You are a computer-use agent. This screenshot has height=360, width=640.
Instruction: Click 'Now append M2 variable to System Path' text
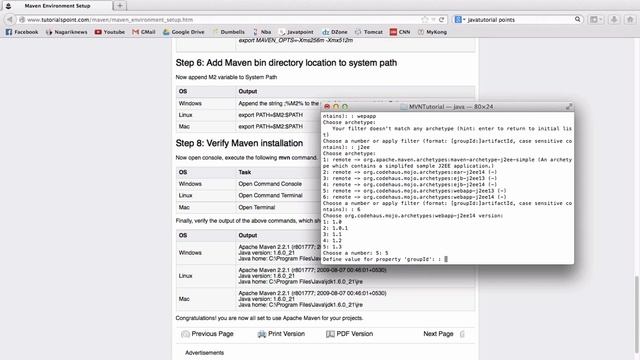226,77
